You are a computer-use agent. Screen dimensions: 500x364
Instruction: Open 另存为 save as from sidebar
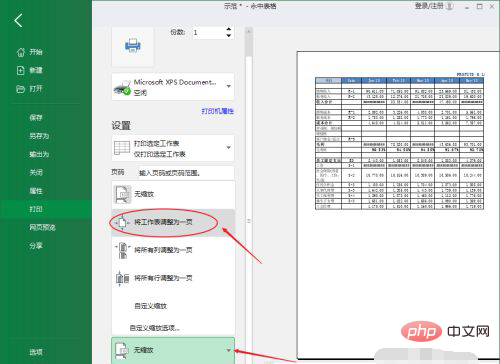(x=39, y=136)
